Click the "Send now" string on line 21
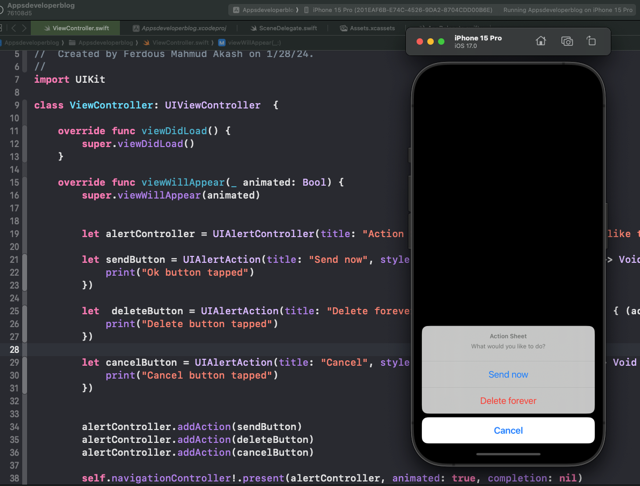Viewport: 640px width, 486px height. (x=338, y=259)
